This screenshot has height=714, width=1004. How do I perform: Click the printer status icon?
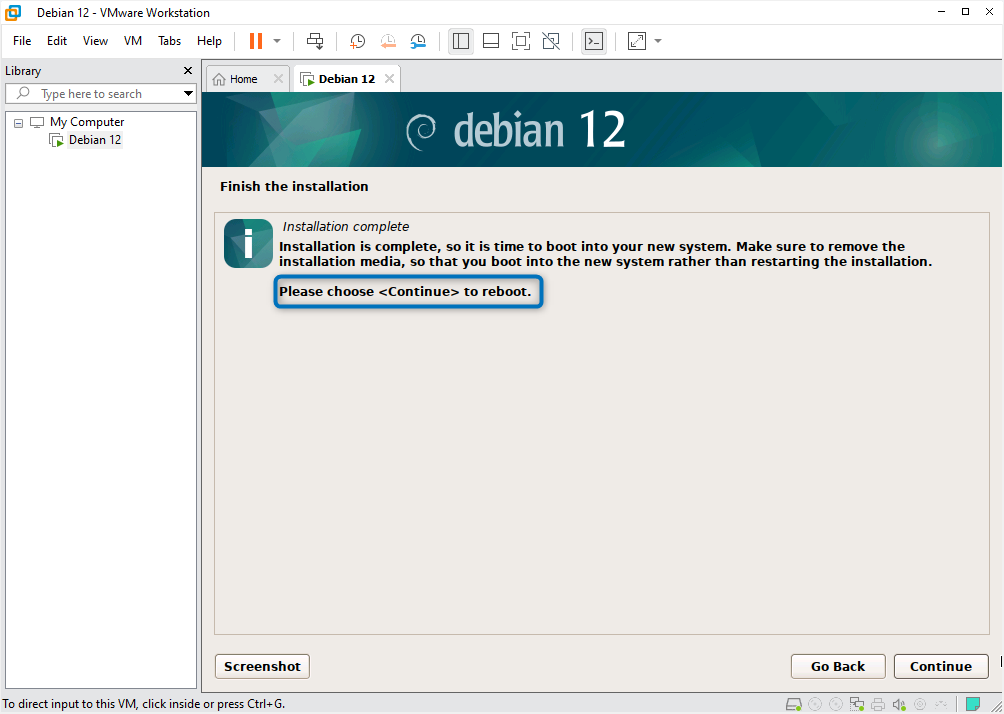pos(877,704)
